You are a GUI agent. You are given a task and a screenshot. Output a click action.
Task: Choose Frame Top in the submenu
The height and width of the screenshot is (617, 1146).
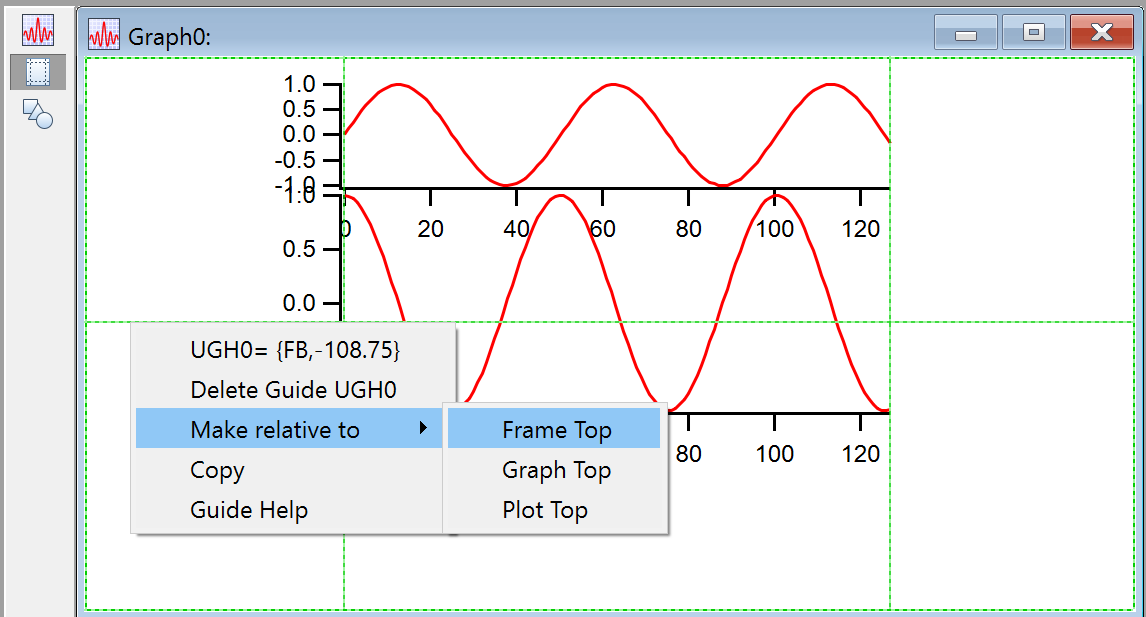[x=557, y=430]
